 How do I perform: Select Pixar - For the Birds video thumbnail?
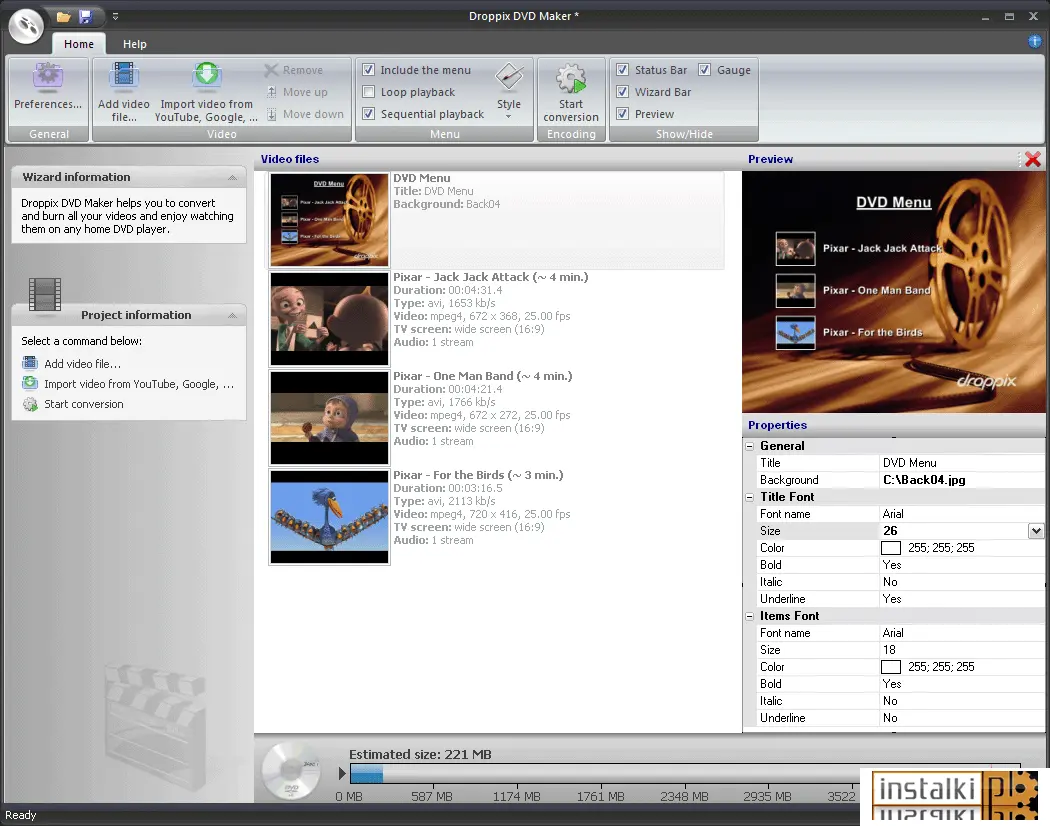coord(329,517)
